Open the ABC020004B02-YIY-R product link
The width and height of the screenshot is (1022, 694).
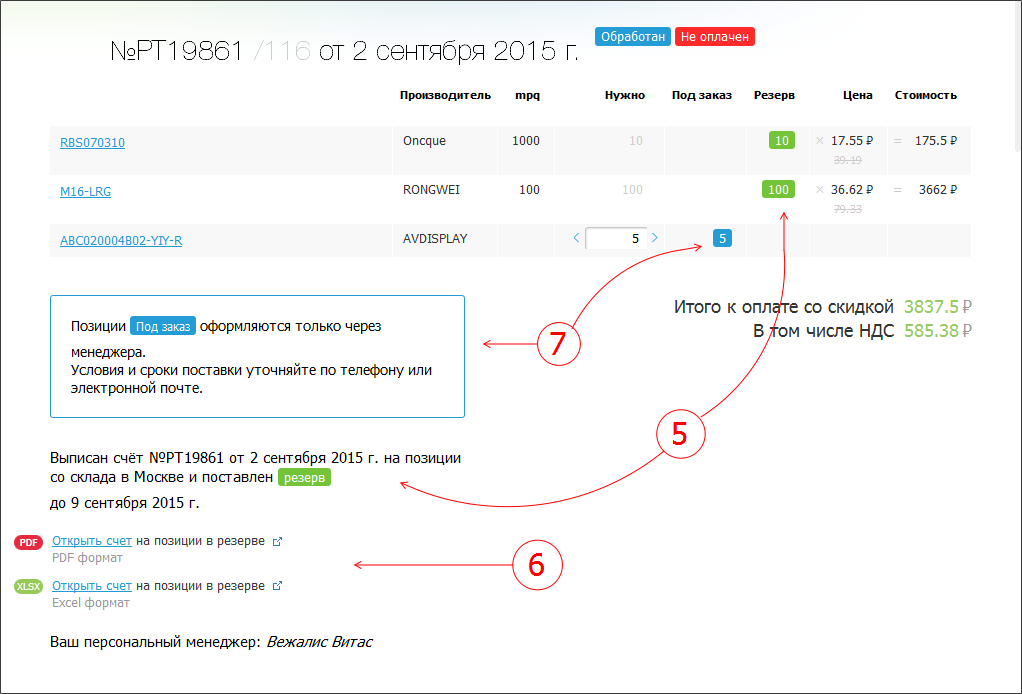point(121,240)
